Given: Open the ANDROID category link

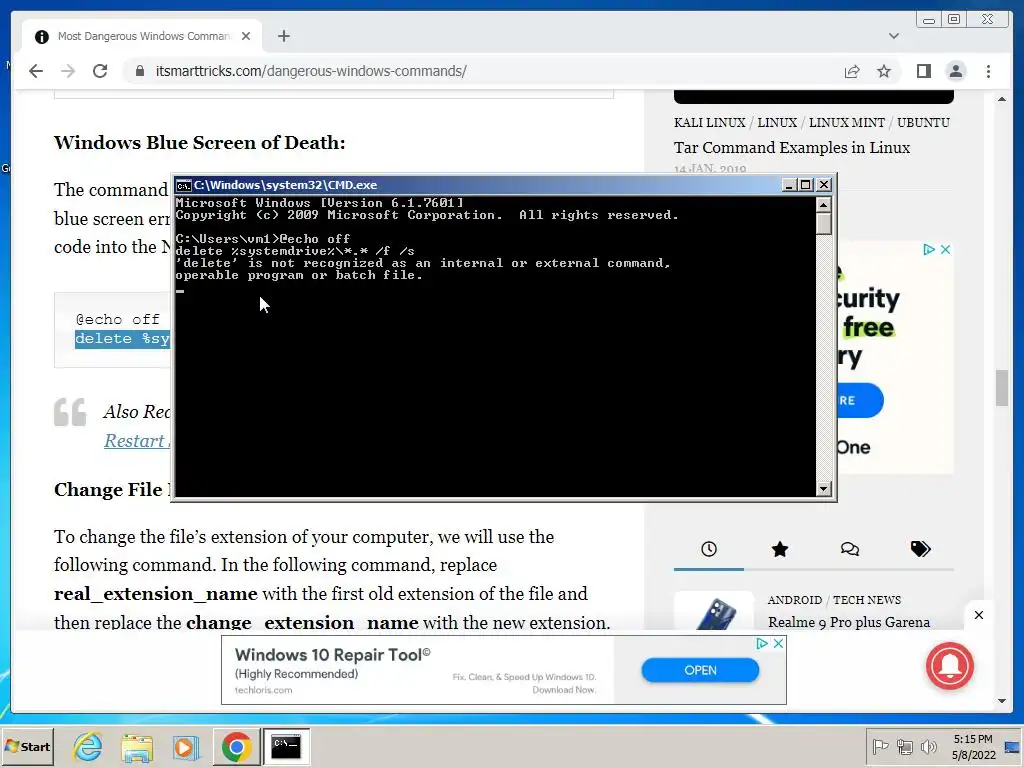Looking at the screenshot, I should [794, 600].
